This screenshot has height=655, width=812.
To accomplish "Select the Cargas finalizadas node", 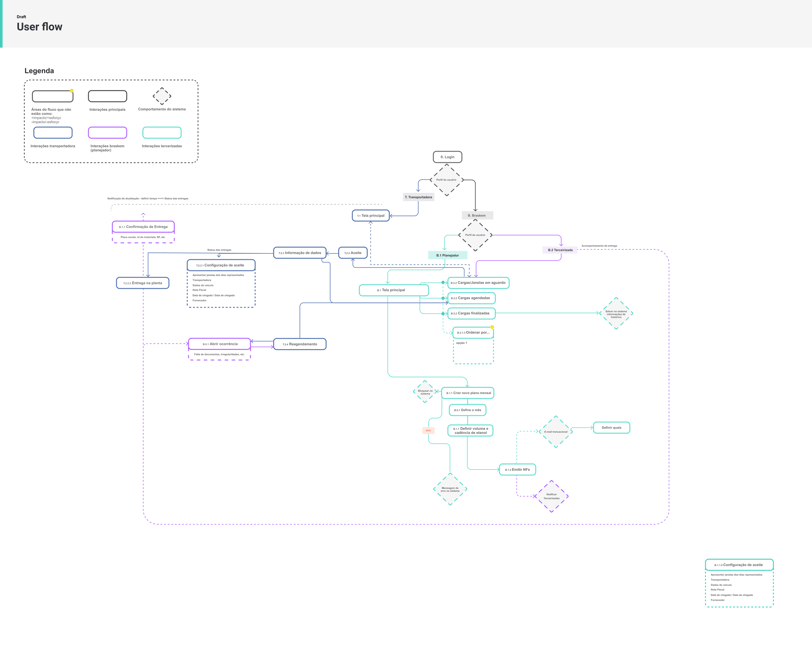I will tap(472, 313).
